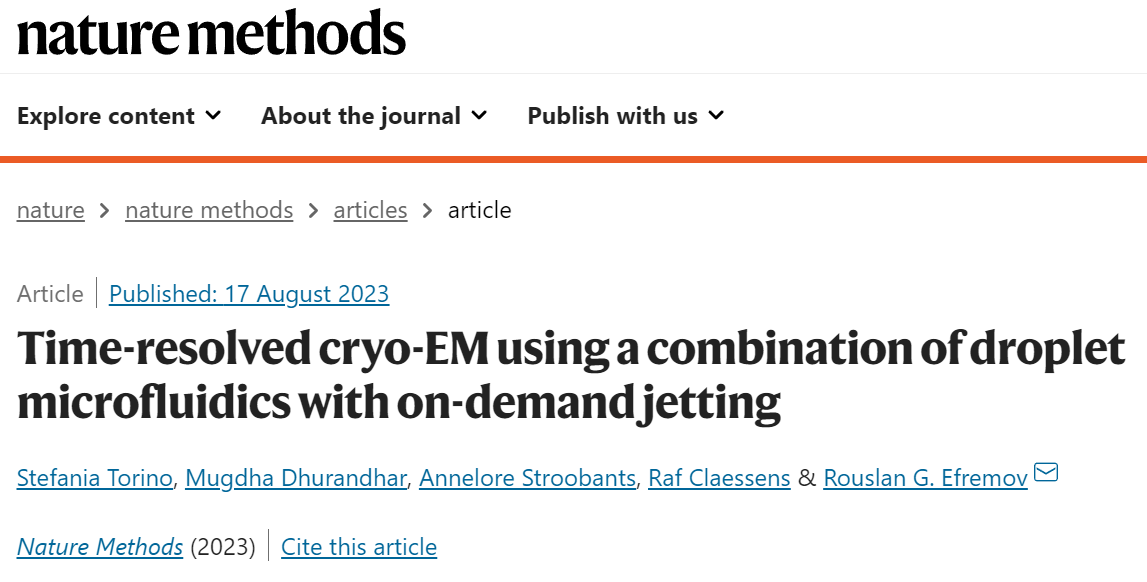Click the corresponding author envelope icon

pyautogui.click(x=1046, y=472)
